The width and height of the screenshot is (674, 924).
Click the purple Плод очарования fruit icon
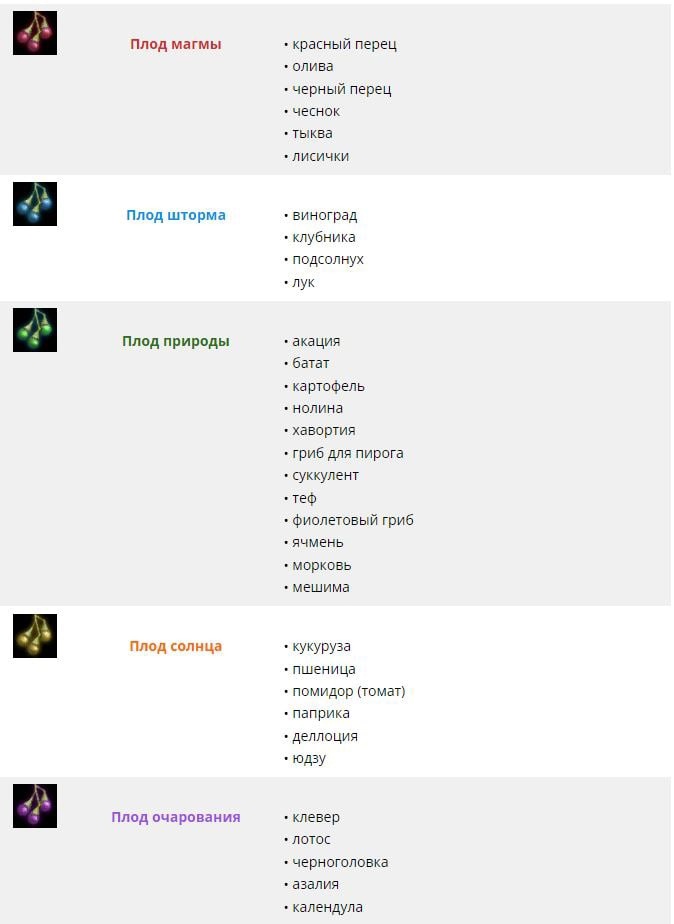(35, 806)
